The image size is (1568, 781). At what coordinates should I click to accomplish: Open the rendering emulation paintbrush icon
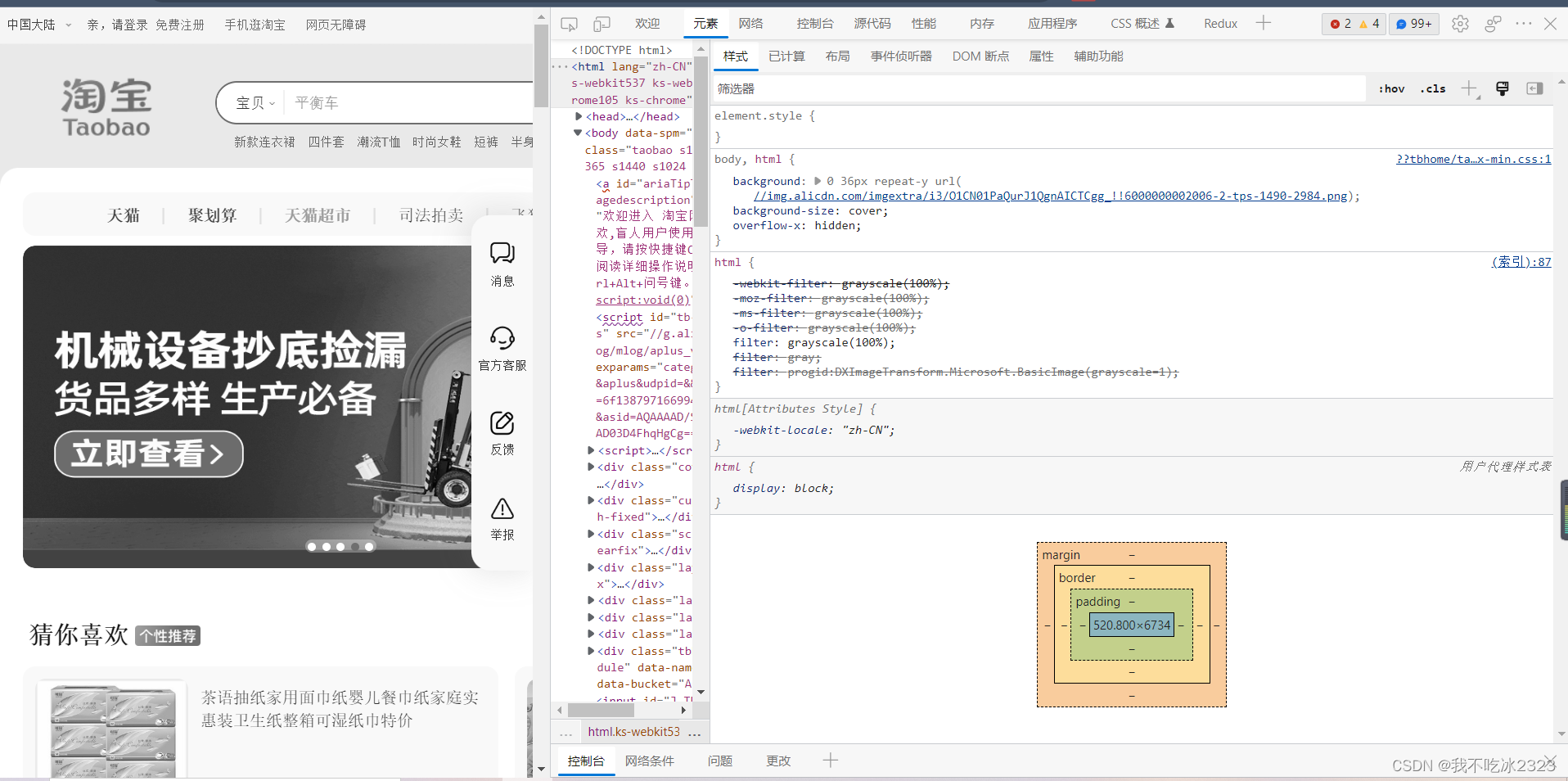click(x=1503, y=88)
